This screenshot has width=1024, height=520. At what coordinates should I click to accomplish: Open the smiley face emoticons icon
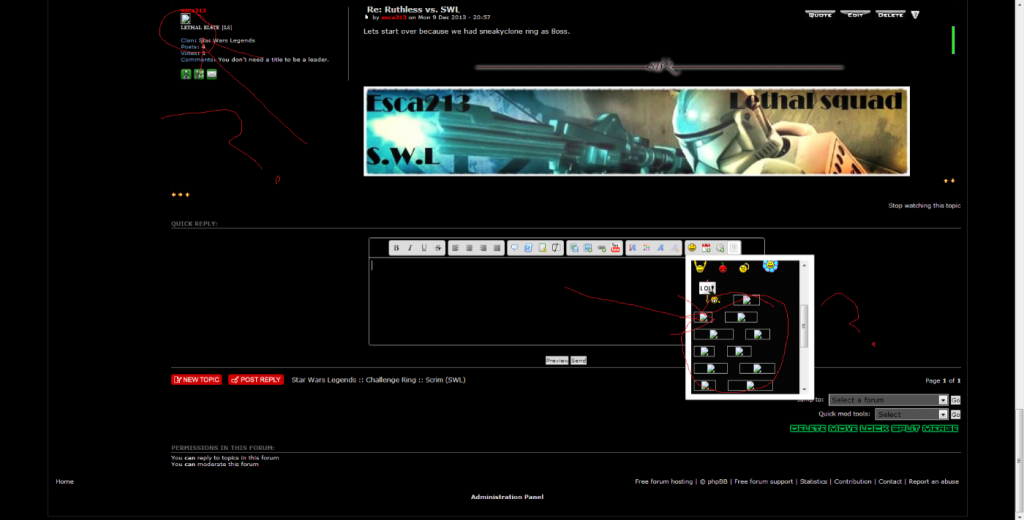pyautogui.click(x=692, y=248)
